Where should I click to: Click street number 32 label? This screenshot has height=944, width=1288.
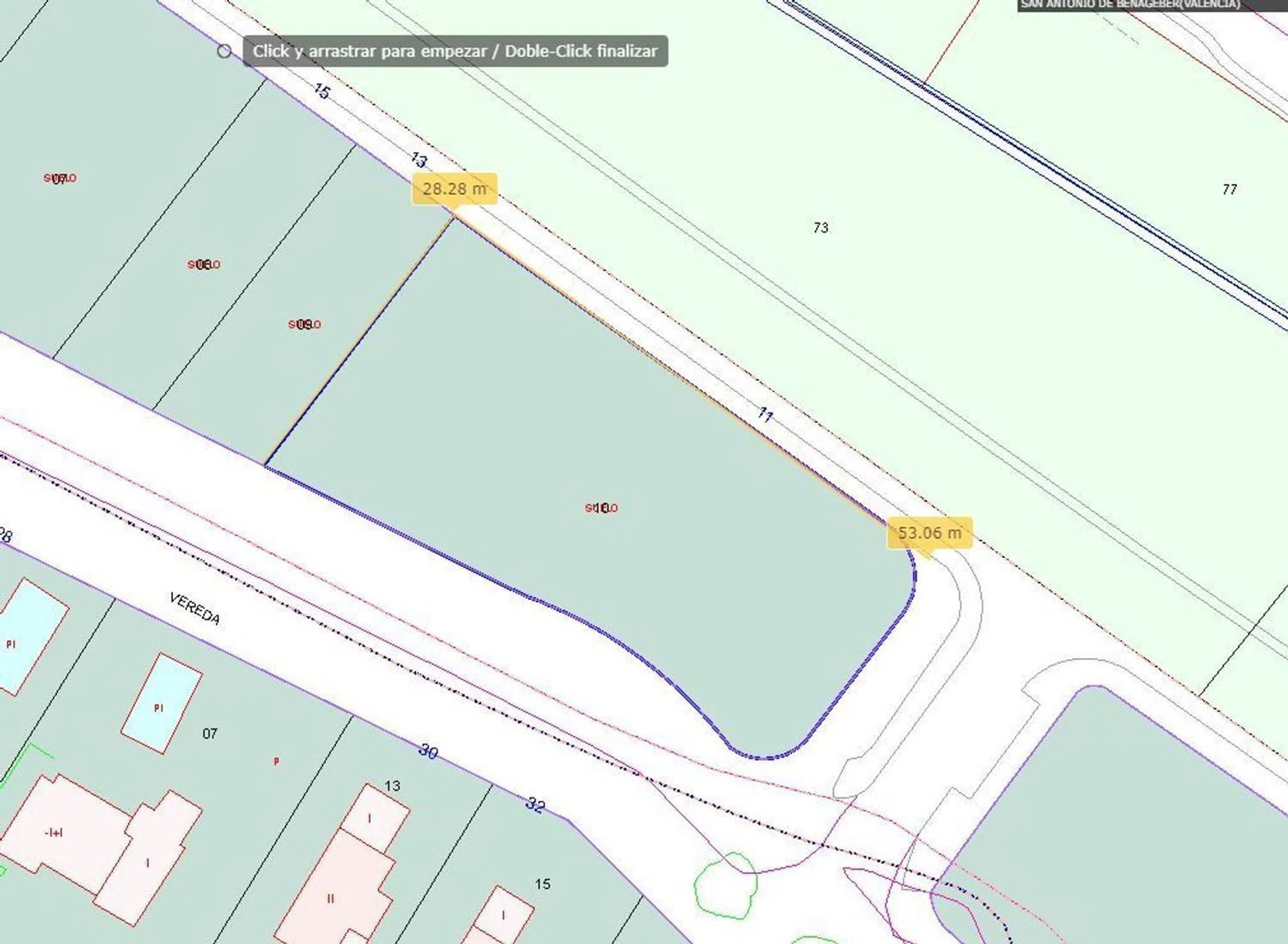point(535,804)
